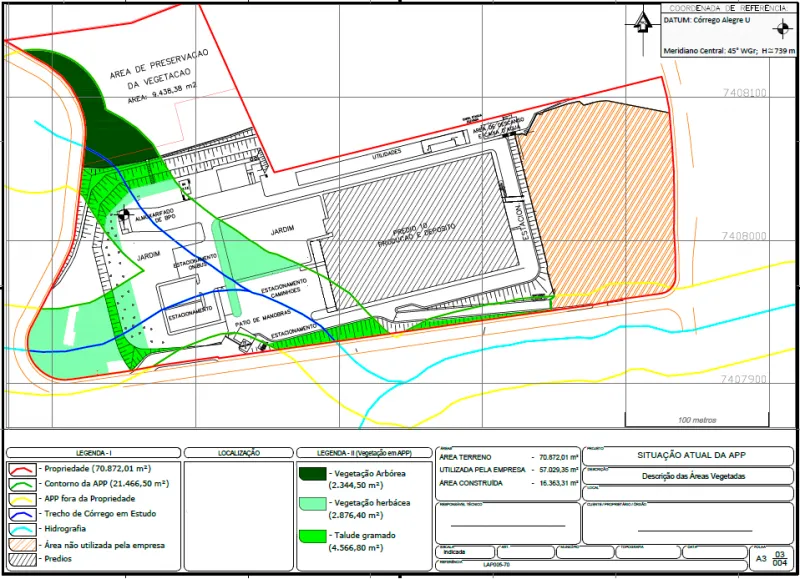Click the Hidrografia cyan legend symbol
Viewport: 800px width, 579px height.
[x=20, y=529]
